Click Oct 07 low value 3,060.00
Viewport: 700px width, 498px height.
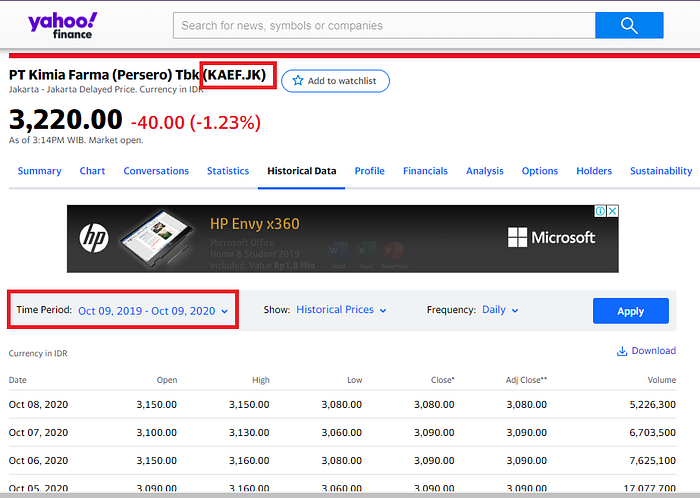click(342, 432)
